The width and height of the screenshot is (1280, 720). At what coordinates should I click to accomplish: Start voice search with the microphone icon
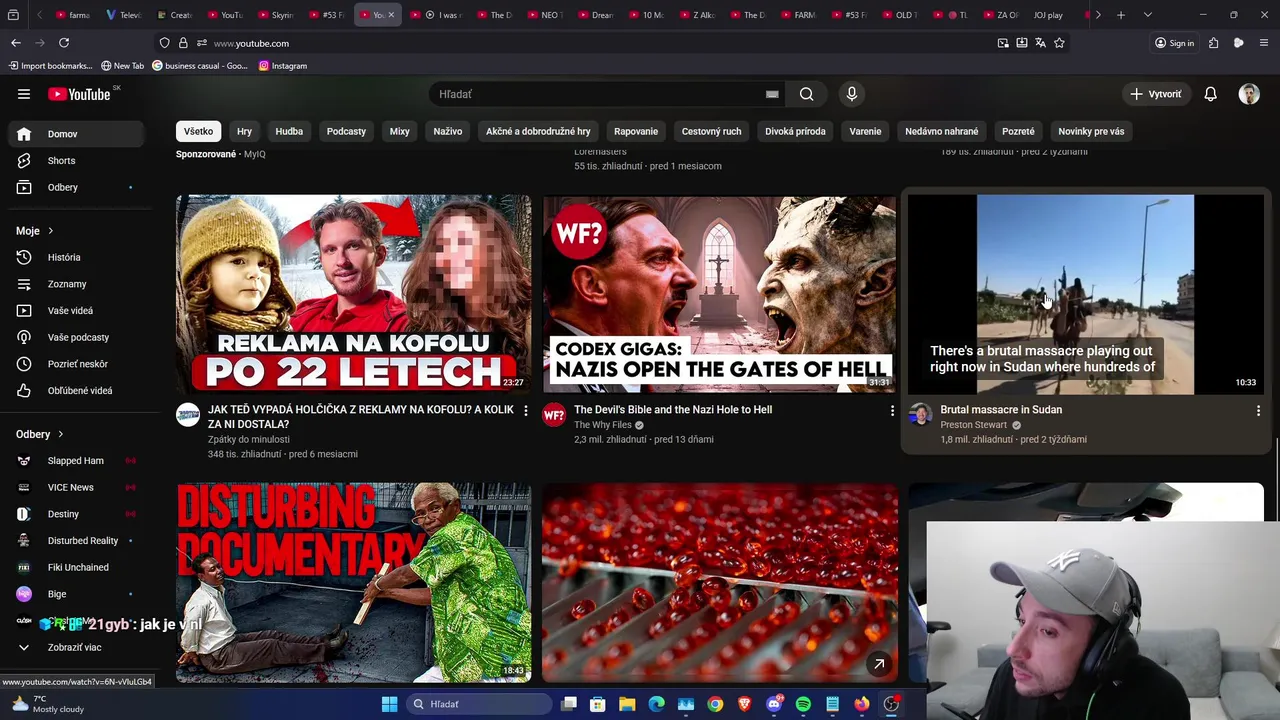click(x=851, y=94)
